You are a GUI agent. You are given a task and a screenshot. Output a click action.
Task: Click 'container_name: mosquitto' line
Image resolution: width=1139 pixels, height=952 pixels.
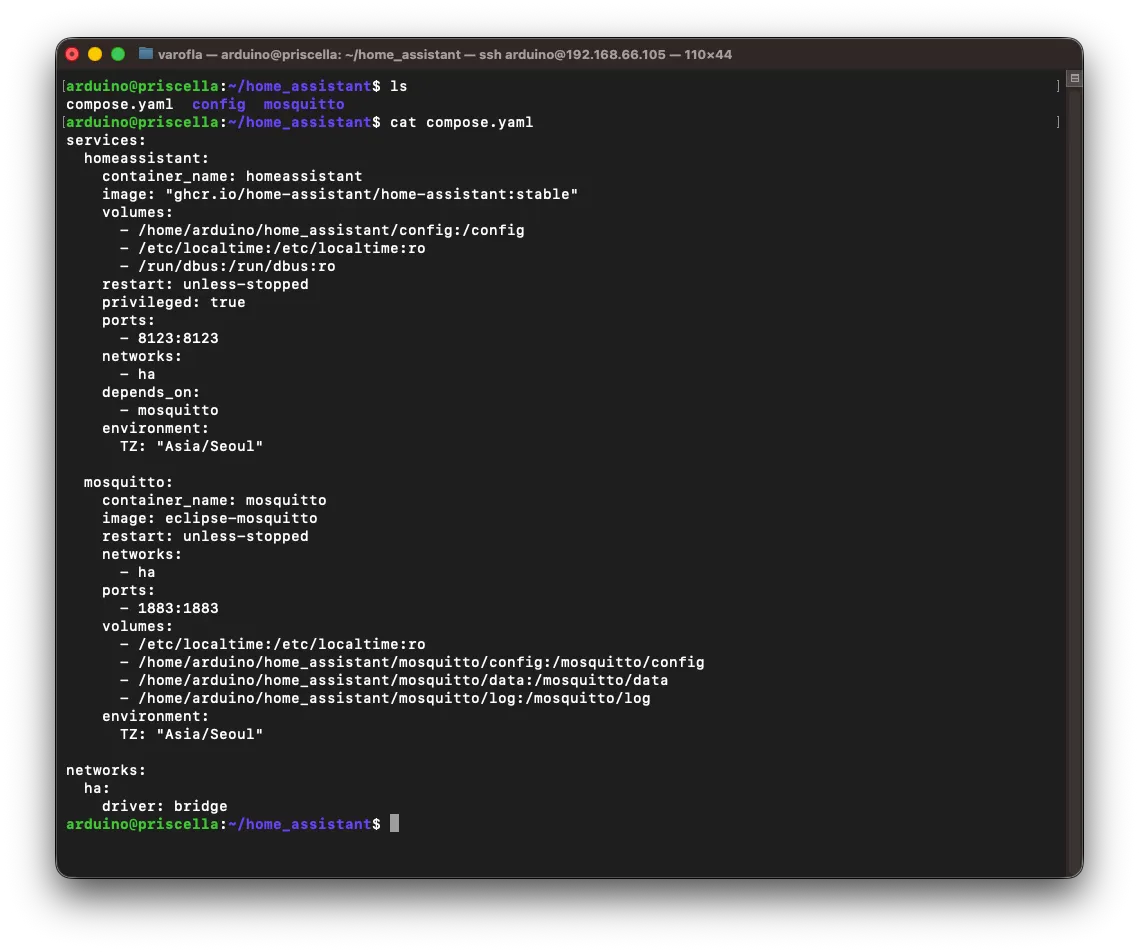214,500
